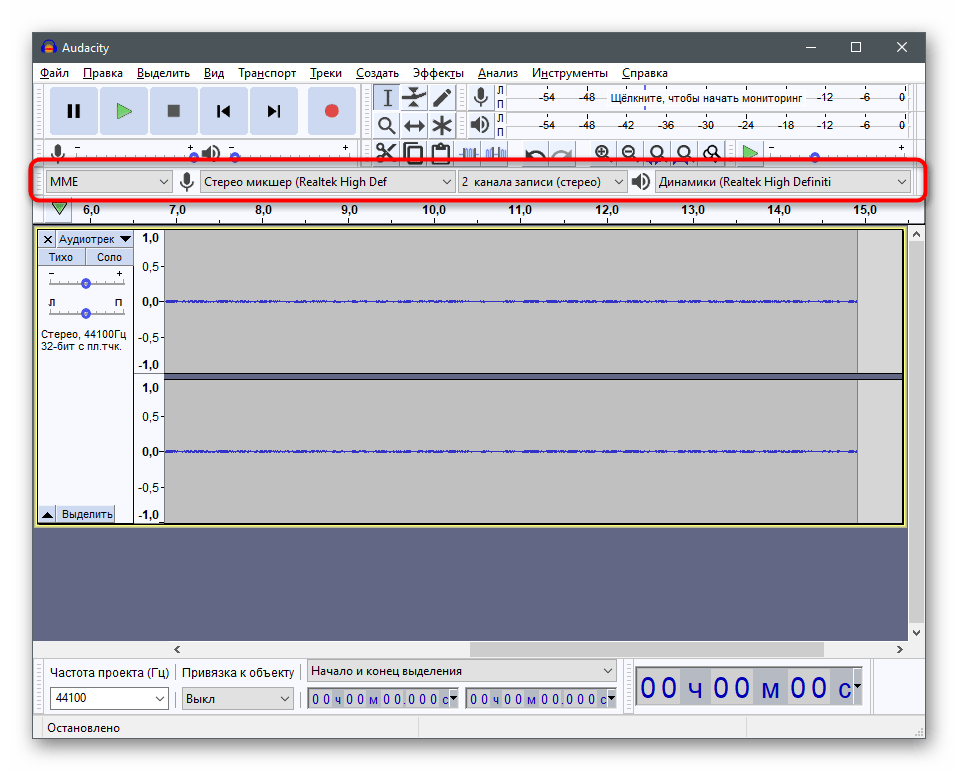This screenshot has width=958, height=771.
Task: Begin recording with the red Record button
Action: [332, 111]
